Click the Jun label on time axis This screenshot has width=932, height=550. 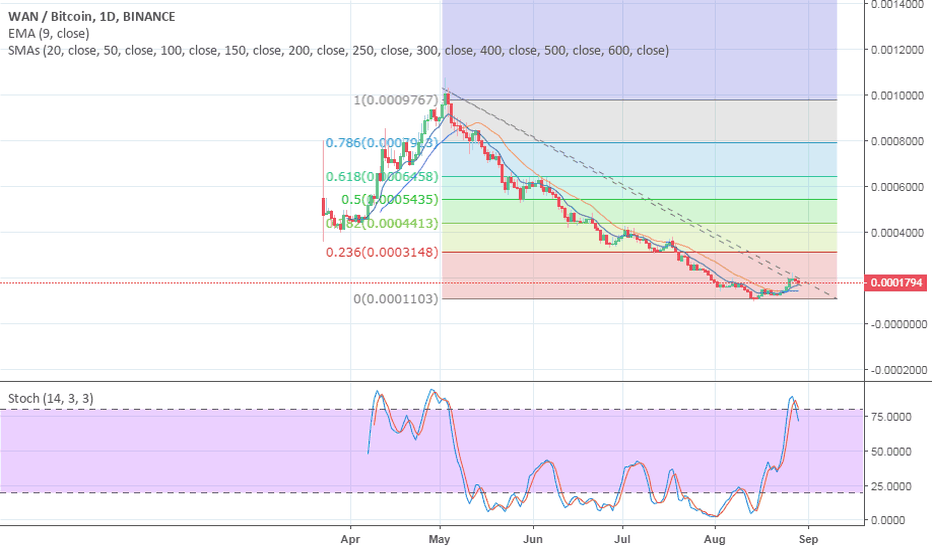coord(533,539)
